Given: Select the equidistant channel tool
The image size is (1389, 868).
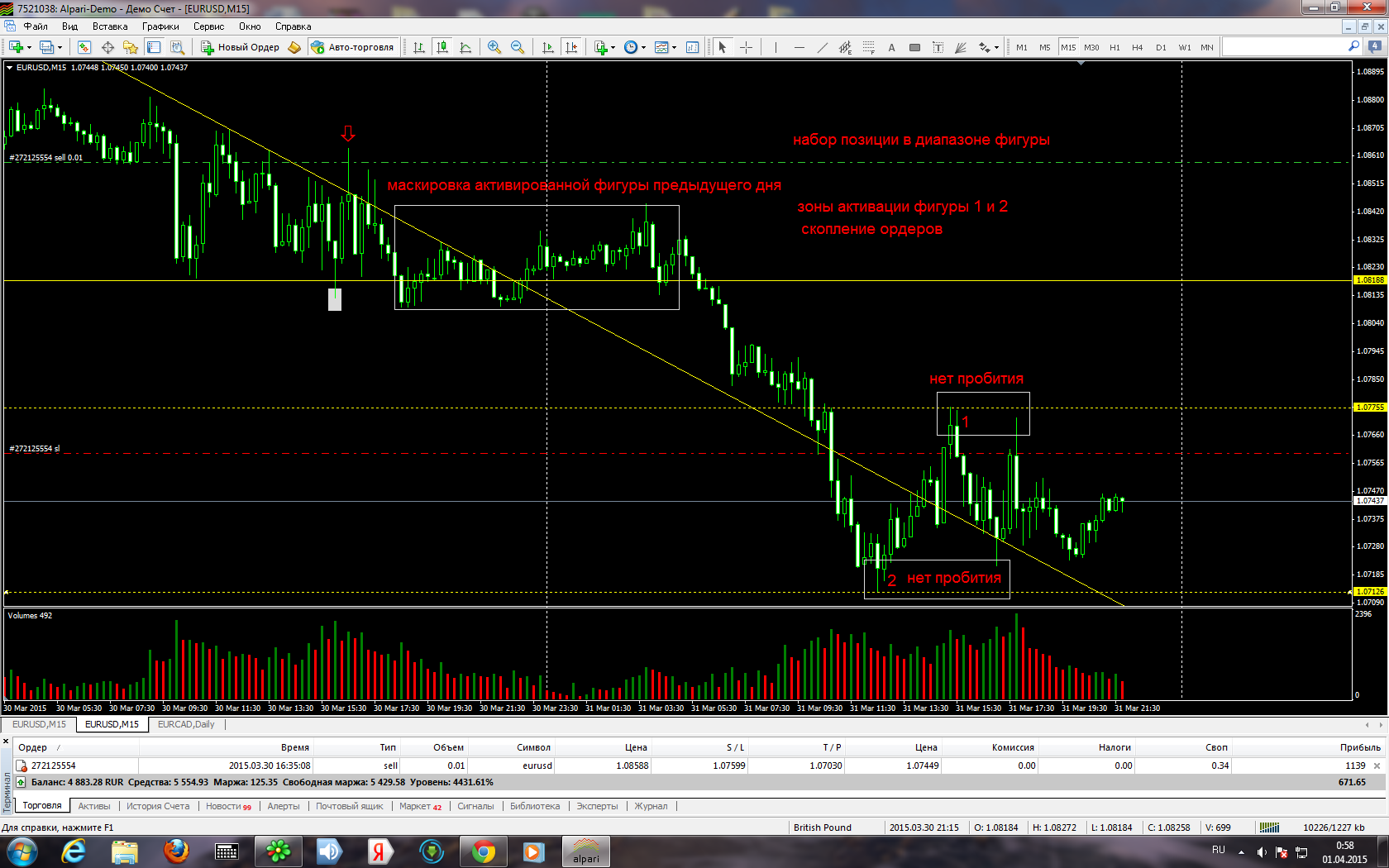Looking at the screenshot, I should (x=845, y=47).
